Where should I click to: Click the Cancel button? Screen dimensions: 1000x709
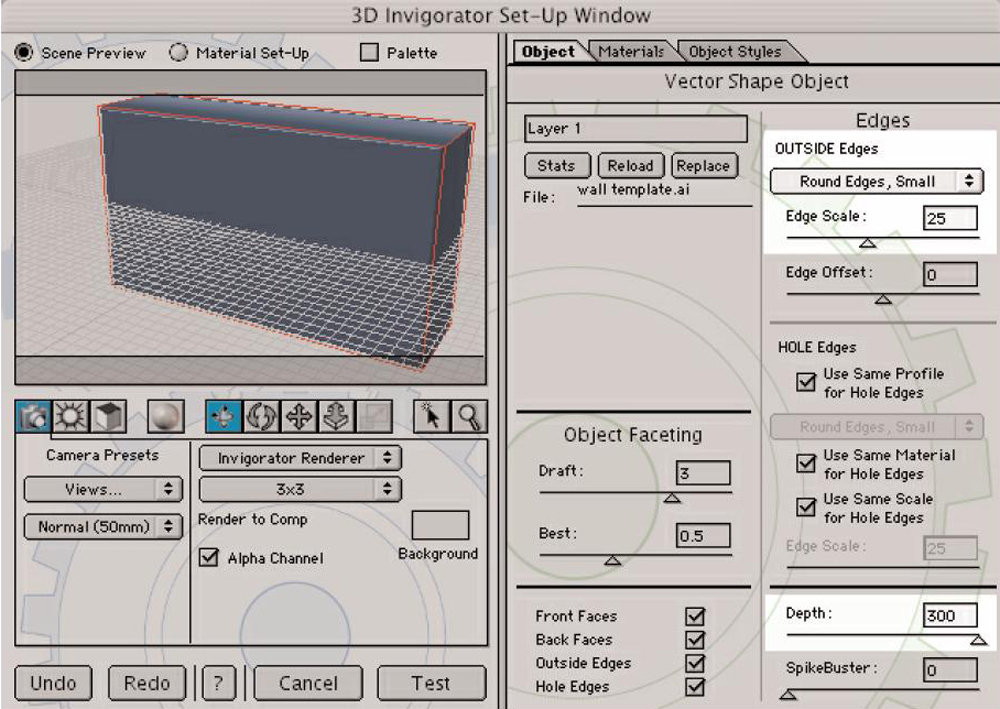308,683
